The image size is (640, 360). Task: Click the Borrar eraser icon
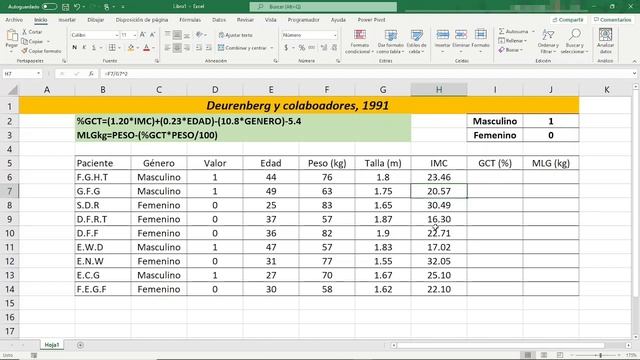pyautogui.click(x=502, y=50)
